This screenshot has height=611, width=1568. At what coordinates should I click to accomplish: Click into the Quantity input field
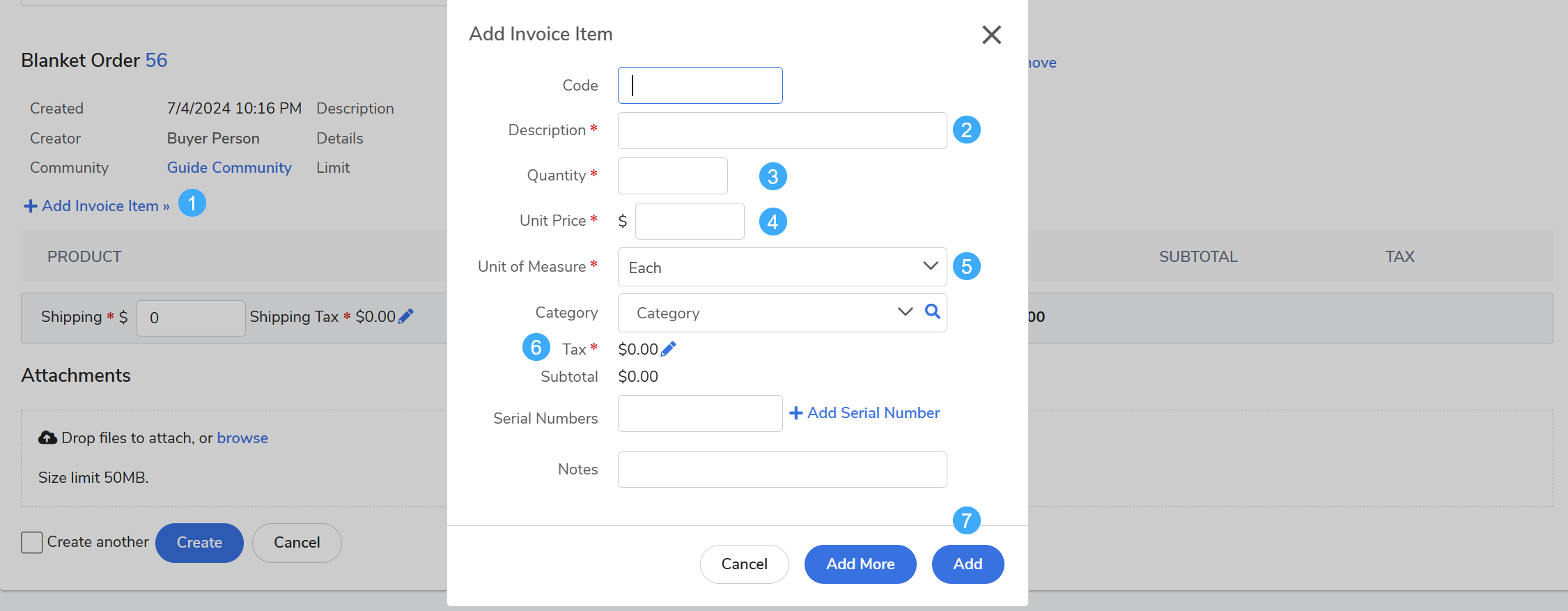point(672,176)
